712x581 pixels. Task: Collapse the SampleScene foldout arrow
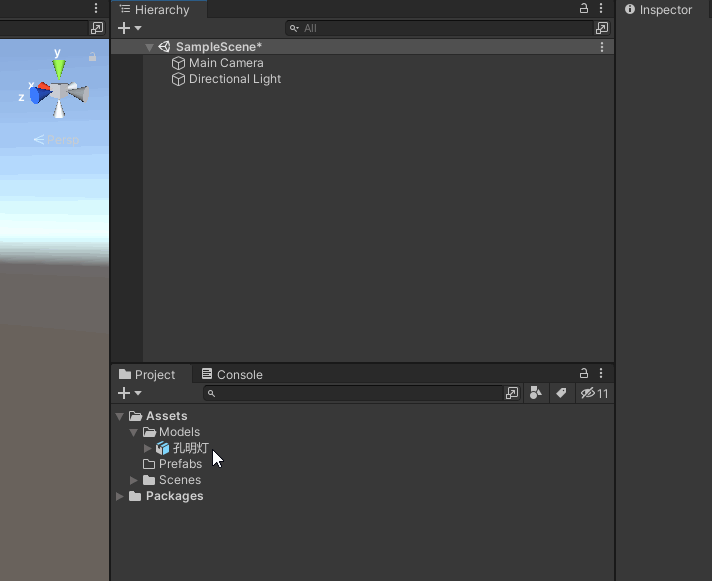coord(149,47)
